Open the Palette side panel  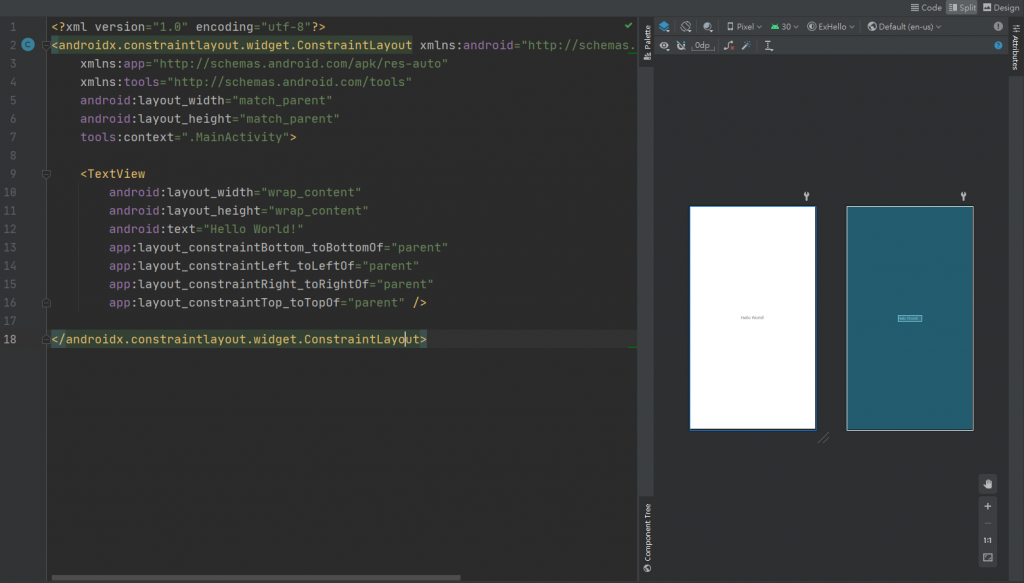point(647,42)
